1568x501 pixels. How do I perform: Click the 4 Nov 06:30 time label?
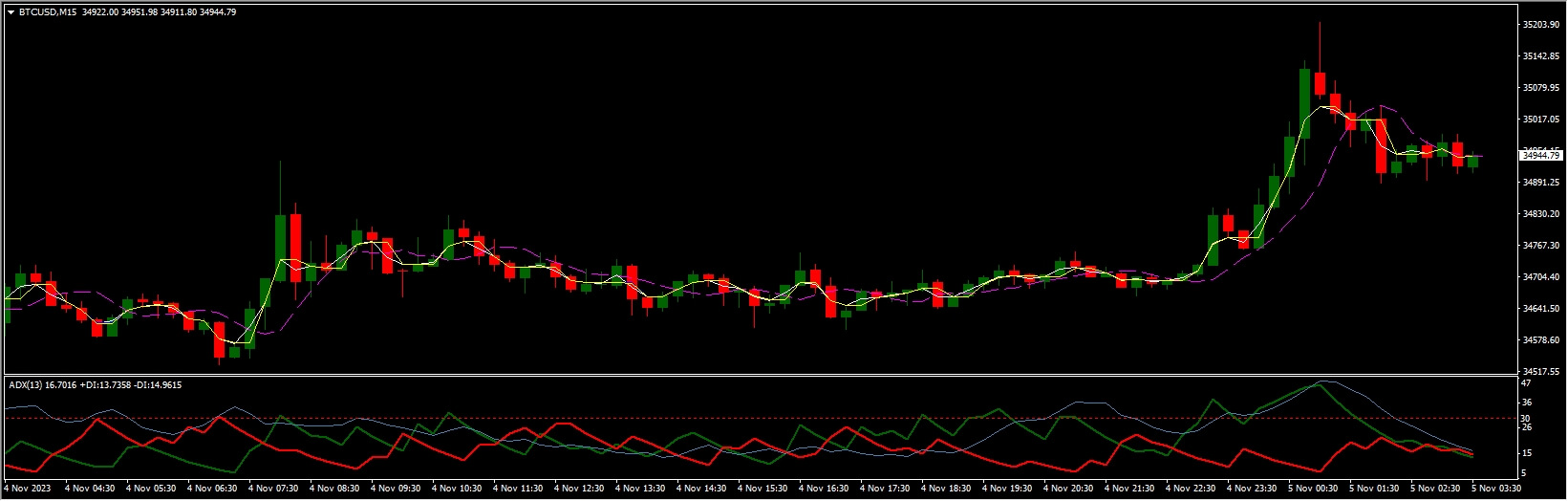212,489
